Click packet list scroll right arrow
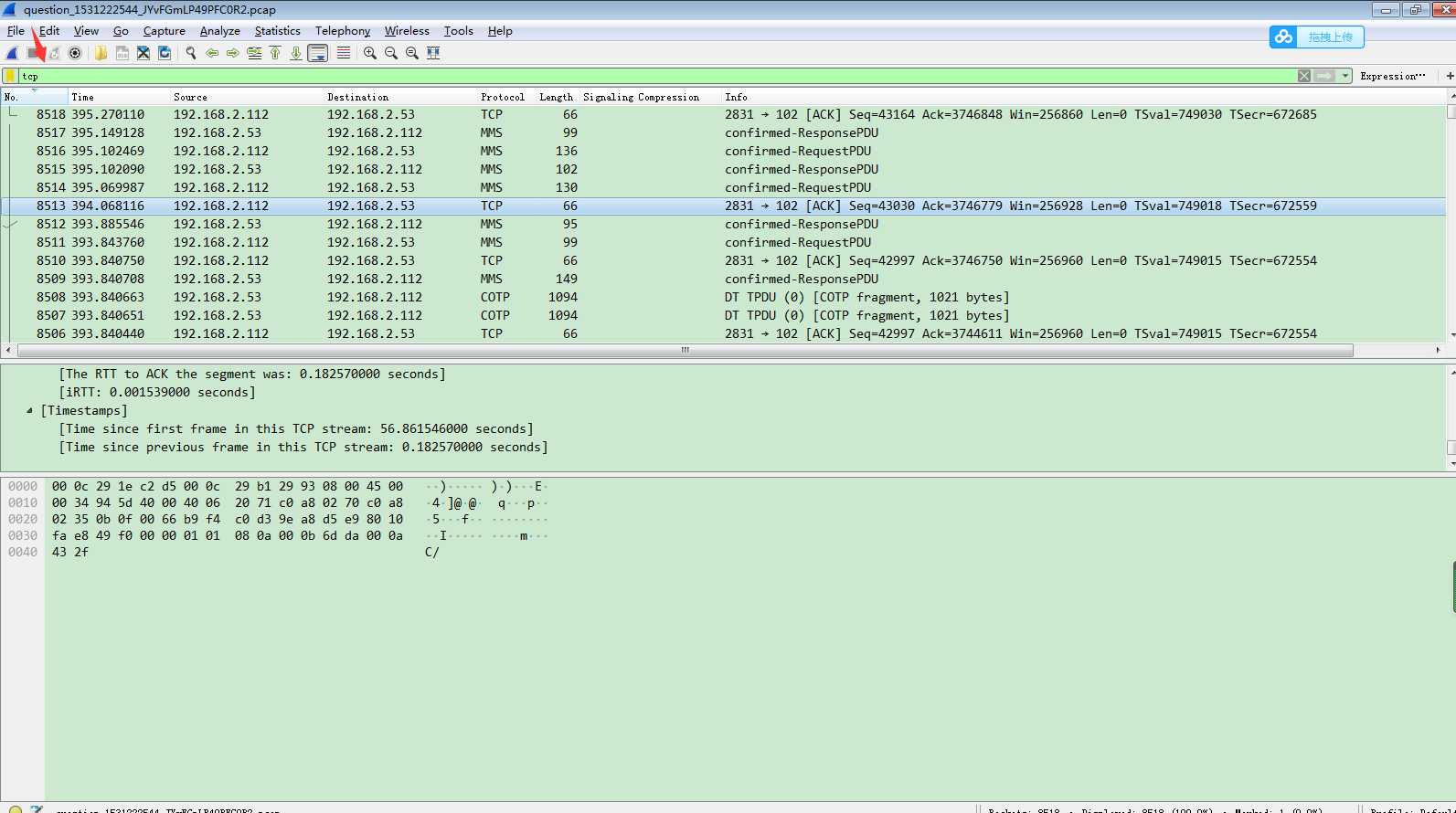Viewport: 1456px width, 813px height. (1438, 350)
